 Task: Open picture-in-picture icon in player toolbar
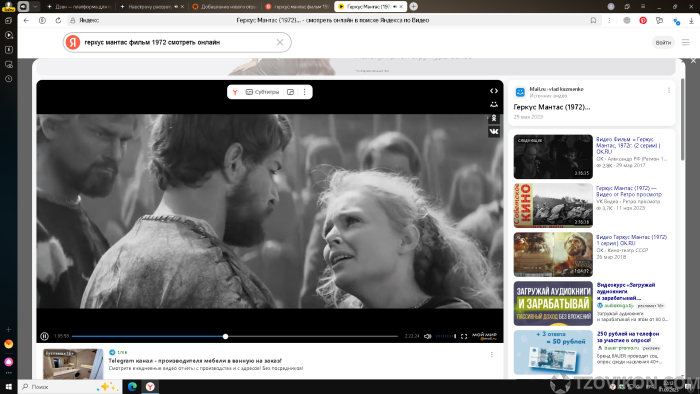(x=291, y=92)
